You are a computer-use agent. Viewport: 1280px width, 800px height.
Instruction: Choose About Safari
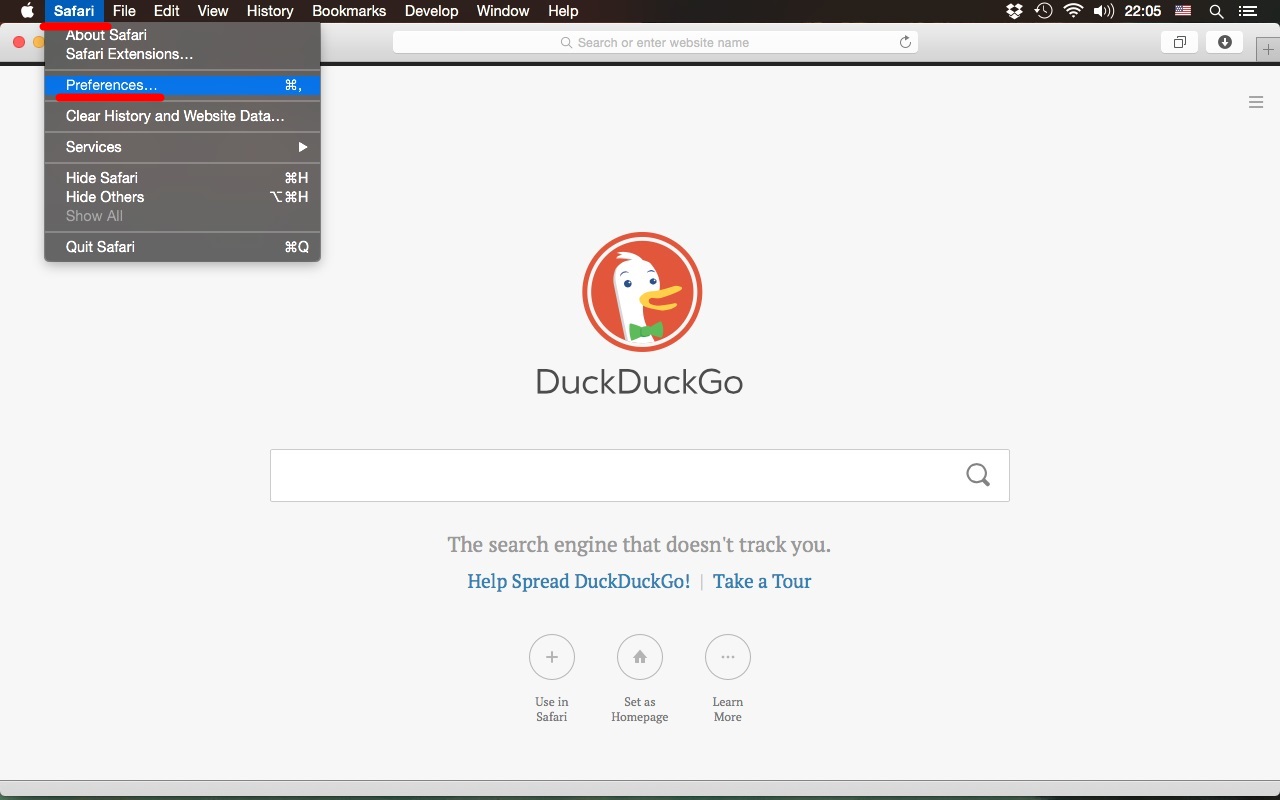pyautogui.click(x=182, y=35)
